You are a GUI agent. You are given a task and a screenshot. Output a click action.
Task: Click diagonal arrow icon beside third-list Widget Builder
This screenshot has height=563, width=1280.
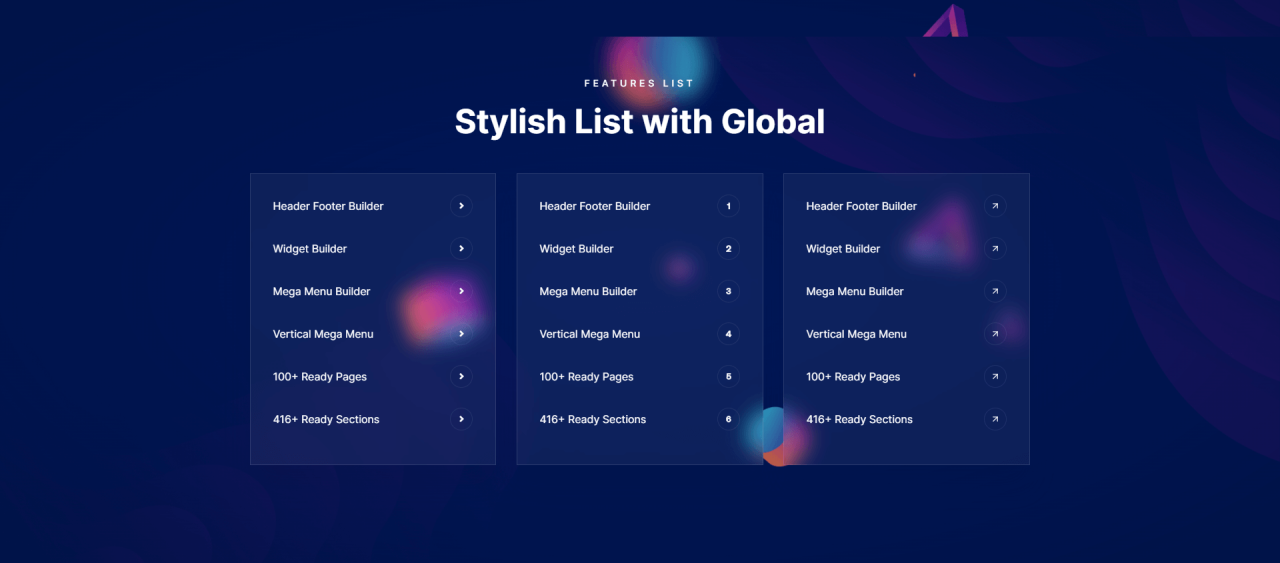995,249
